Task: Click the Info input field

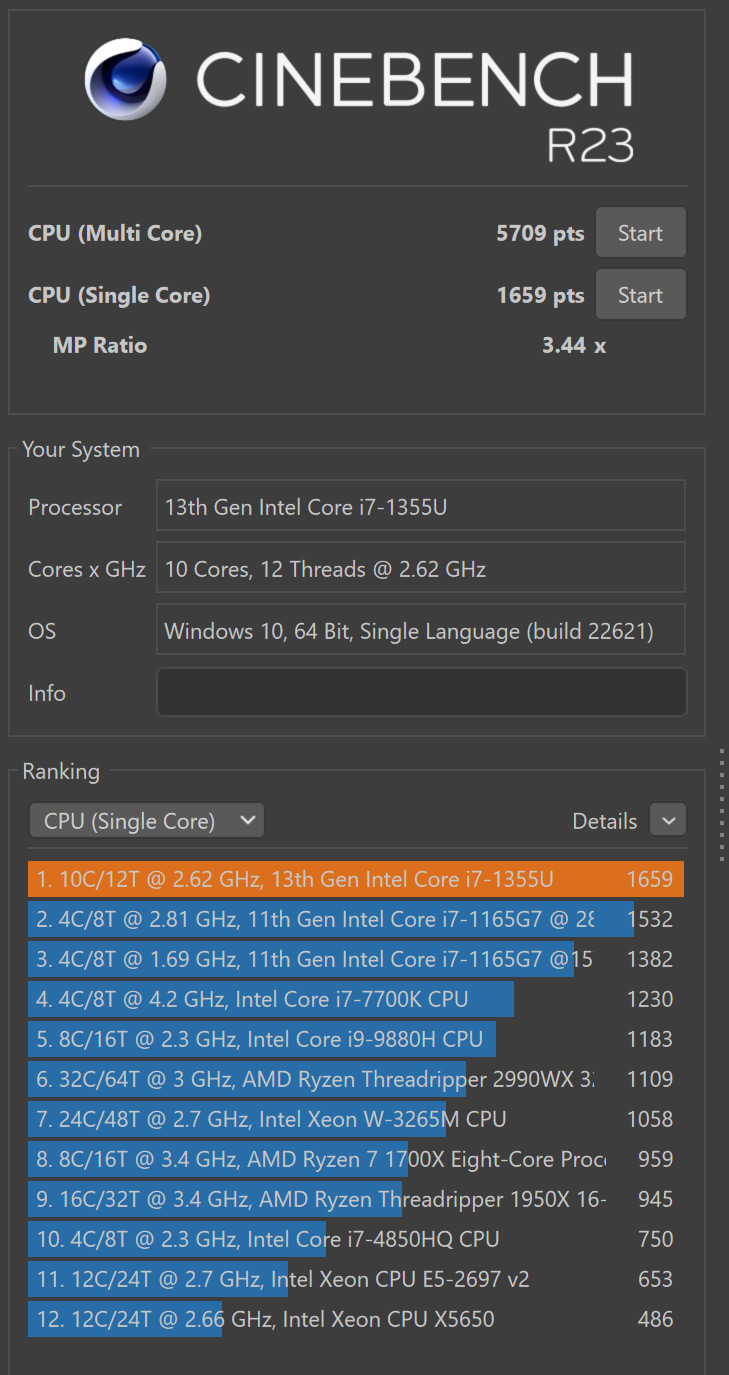Action: point(421,692)
